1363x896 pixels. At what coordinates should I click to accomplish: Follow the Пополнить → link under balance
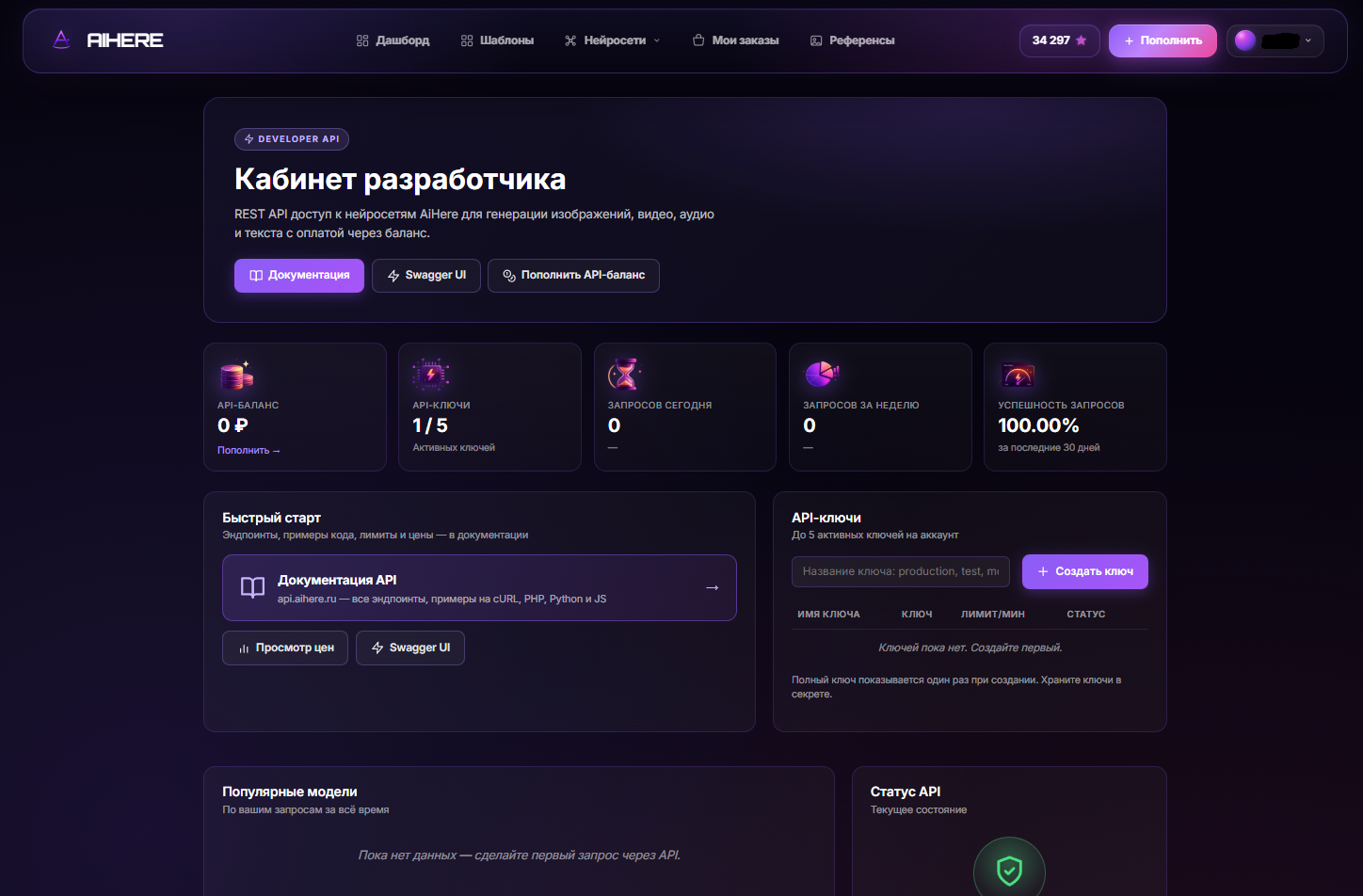coord(249,451)
